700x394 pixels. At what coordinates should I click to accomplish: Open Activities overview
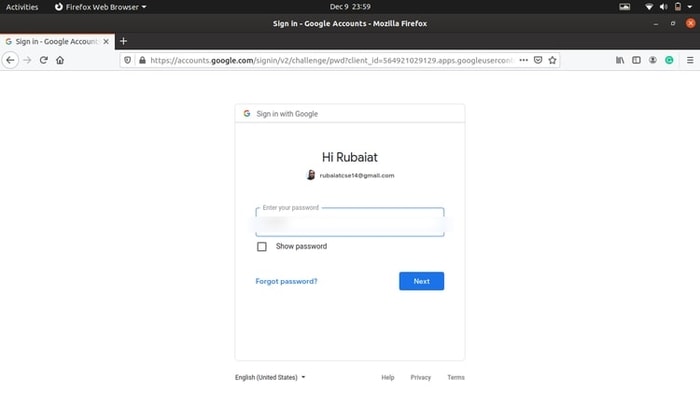(22, 7)
